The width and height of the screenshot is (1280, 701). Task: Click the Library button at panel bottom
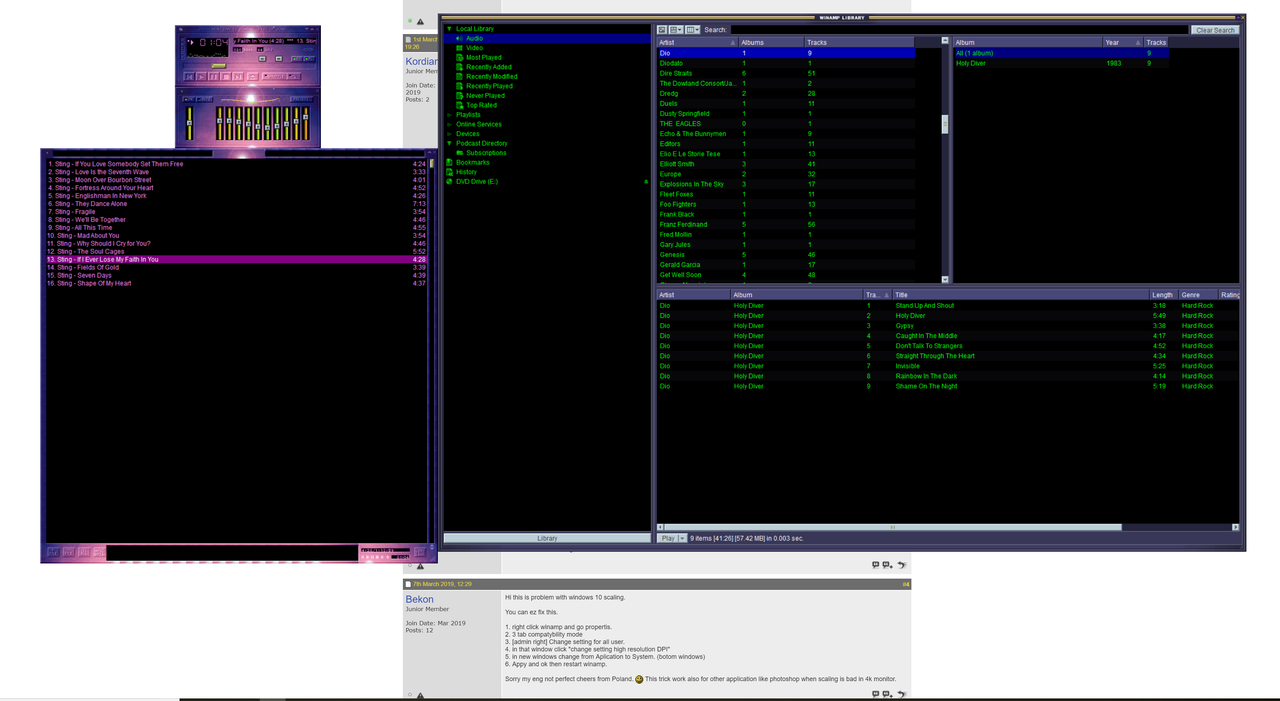click(x=547, y=538)
